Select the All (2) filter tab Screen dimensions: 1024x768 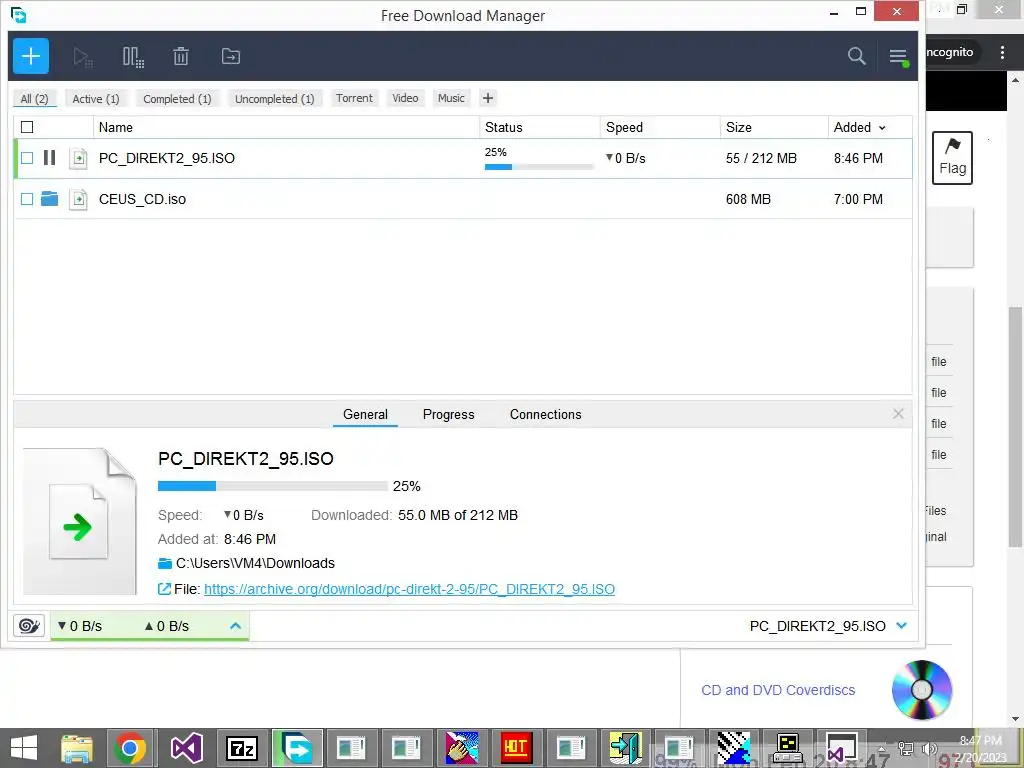pos(35,99)
